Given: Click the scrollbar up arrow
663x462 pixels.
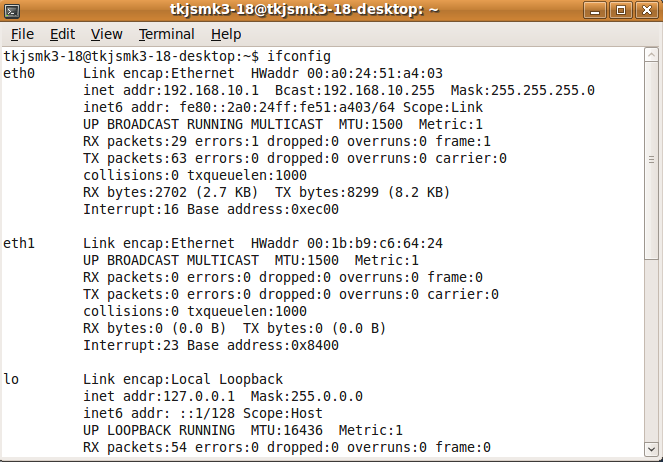Looking at the screenshot, I should (x=652, y=53).
